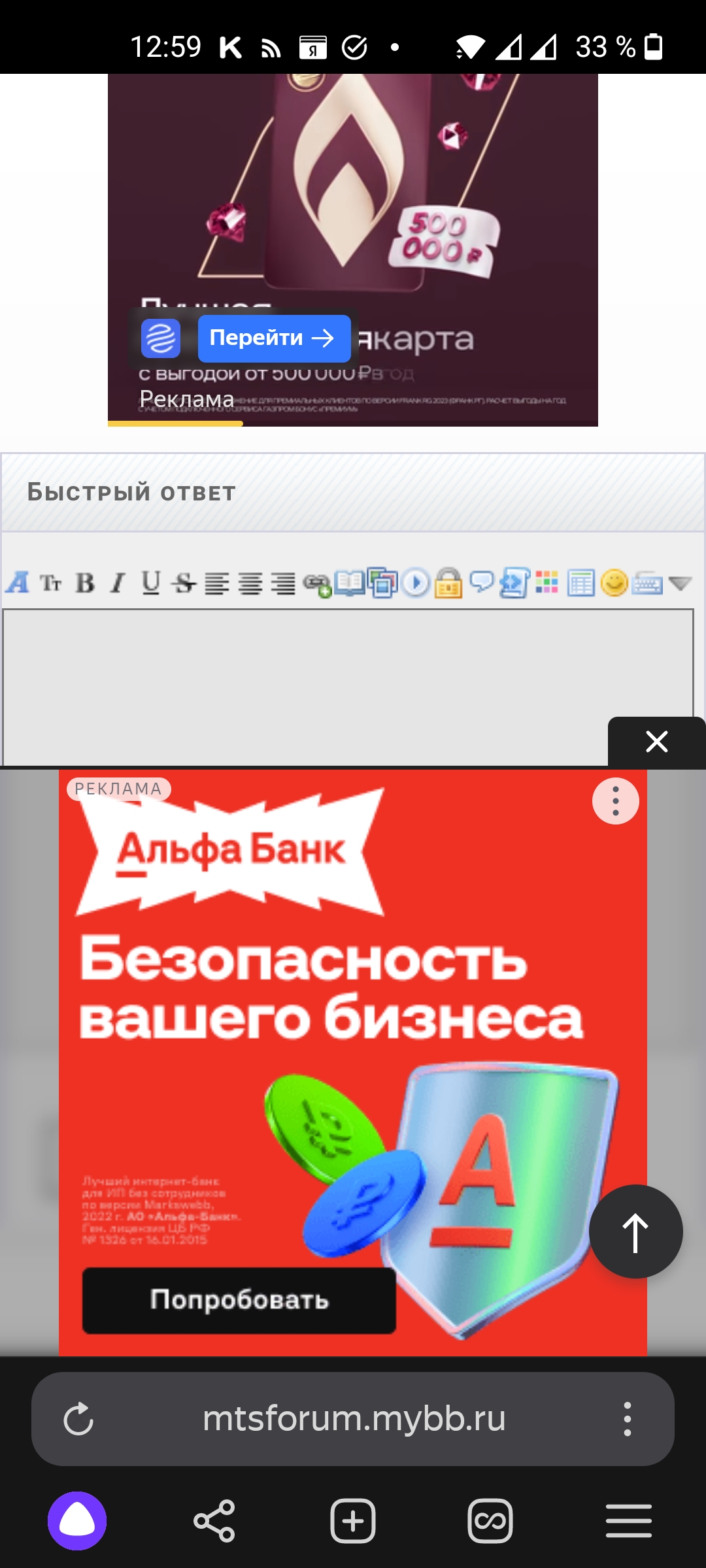Tap the РЕКЛАМА label on Alfa ad
The image size is (706, 1568).
pos(118,789)
